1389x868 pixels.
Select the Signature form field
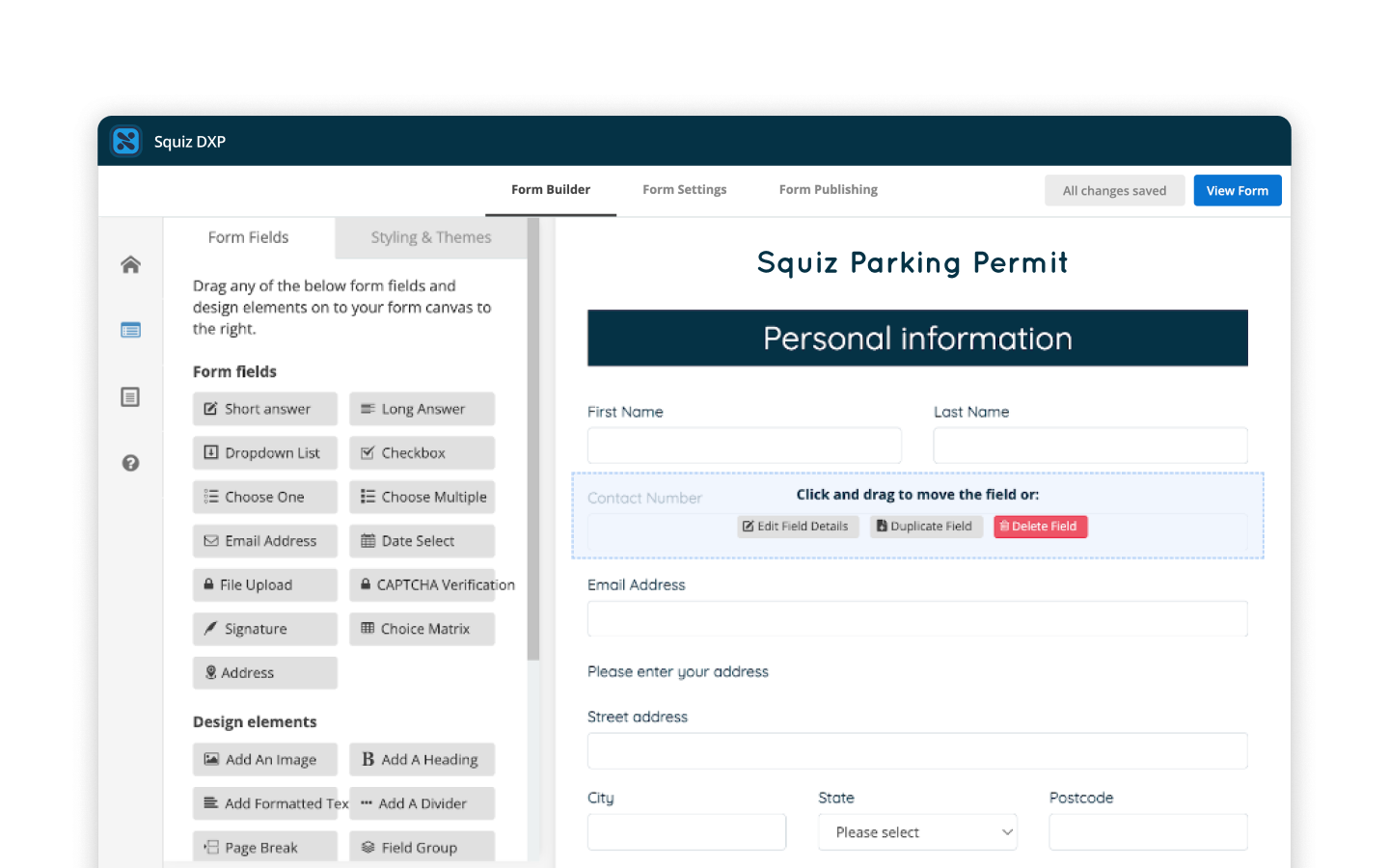tap(265, 629)
